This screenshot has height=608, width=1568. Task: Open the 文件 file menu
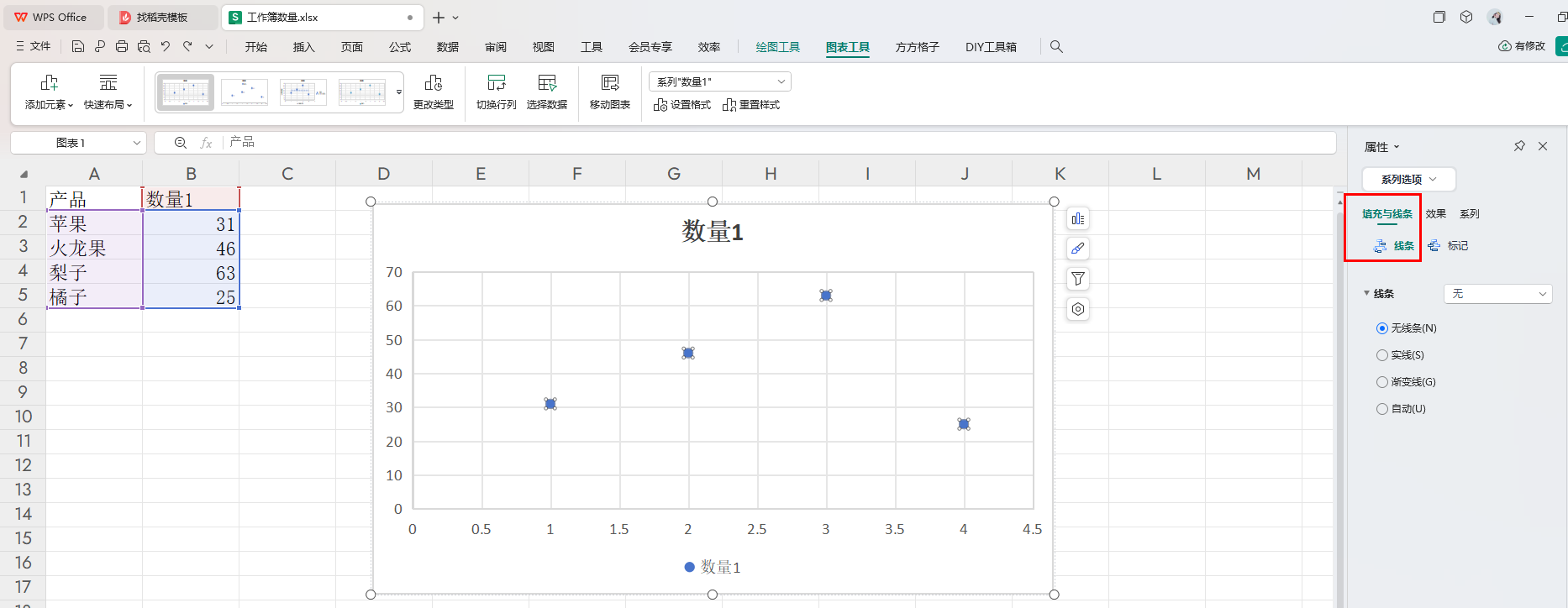pos(34,47)
